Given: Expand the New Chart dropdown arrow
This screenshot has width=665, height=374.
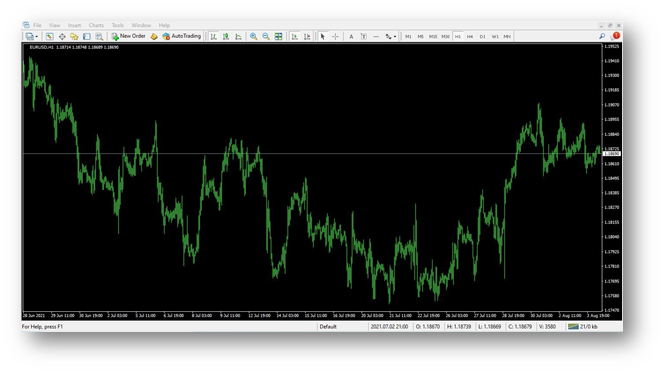Looking at the screenshot, I should tap(36, 36).
